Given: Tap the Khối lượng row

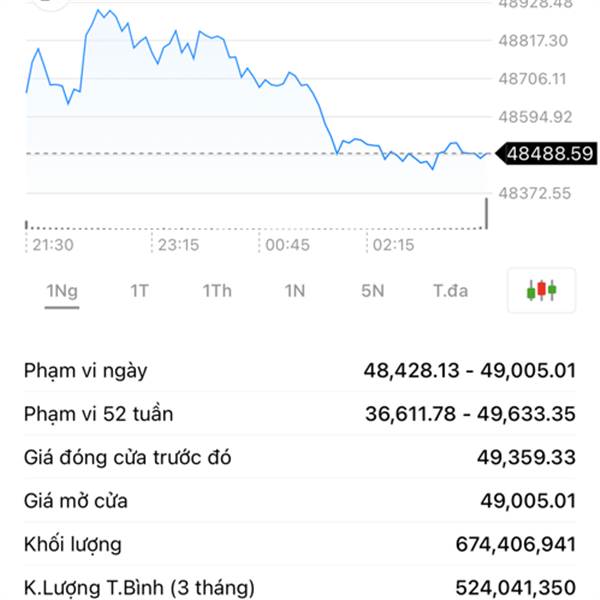Looking at the screenshot, I should (300, 544).
